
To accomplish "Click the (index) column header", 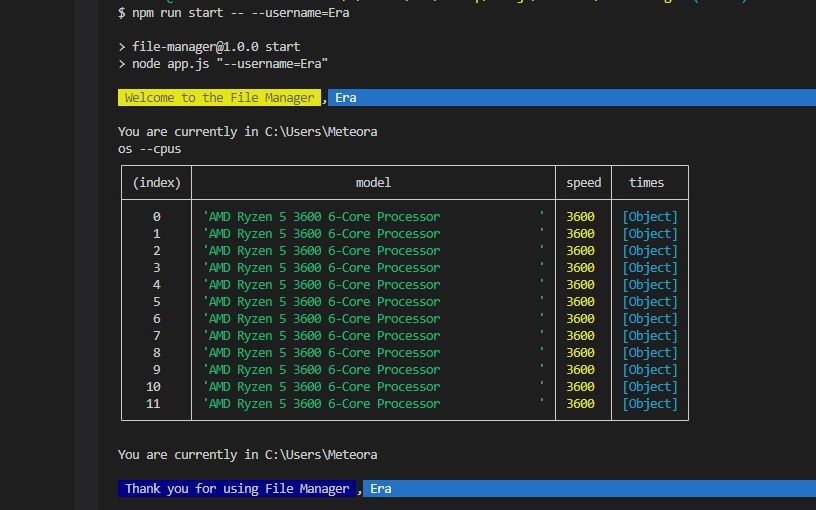I will tap(157, 183).
